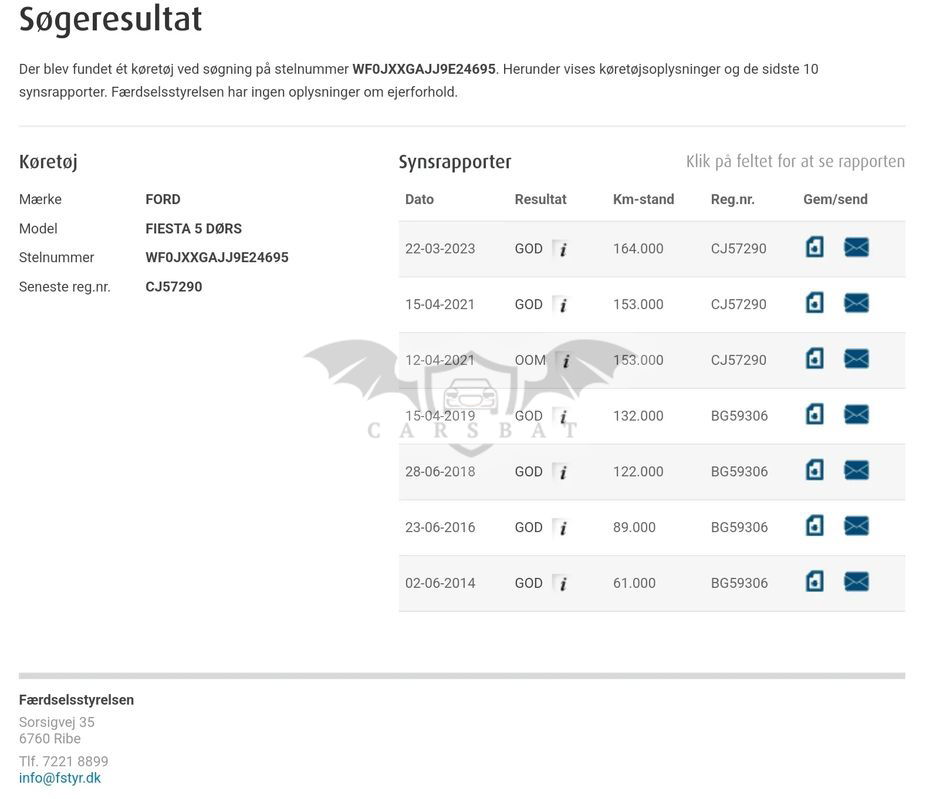Open report with 89.000 km reading
The height and width of the screenshot is (799, 943).
pos(636,527)
